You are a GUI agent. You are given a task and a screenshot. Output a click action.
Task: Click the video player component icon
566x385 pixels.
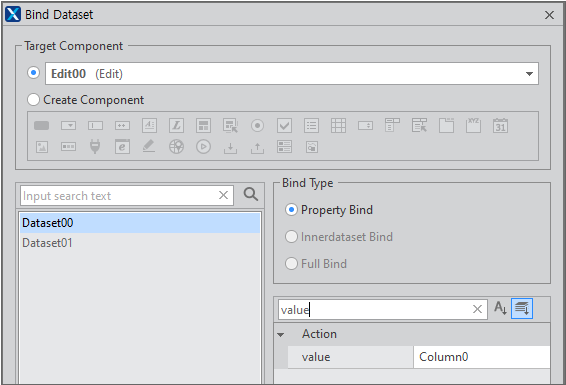[x=203, y=147]
